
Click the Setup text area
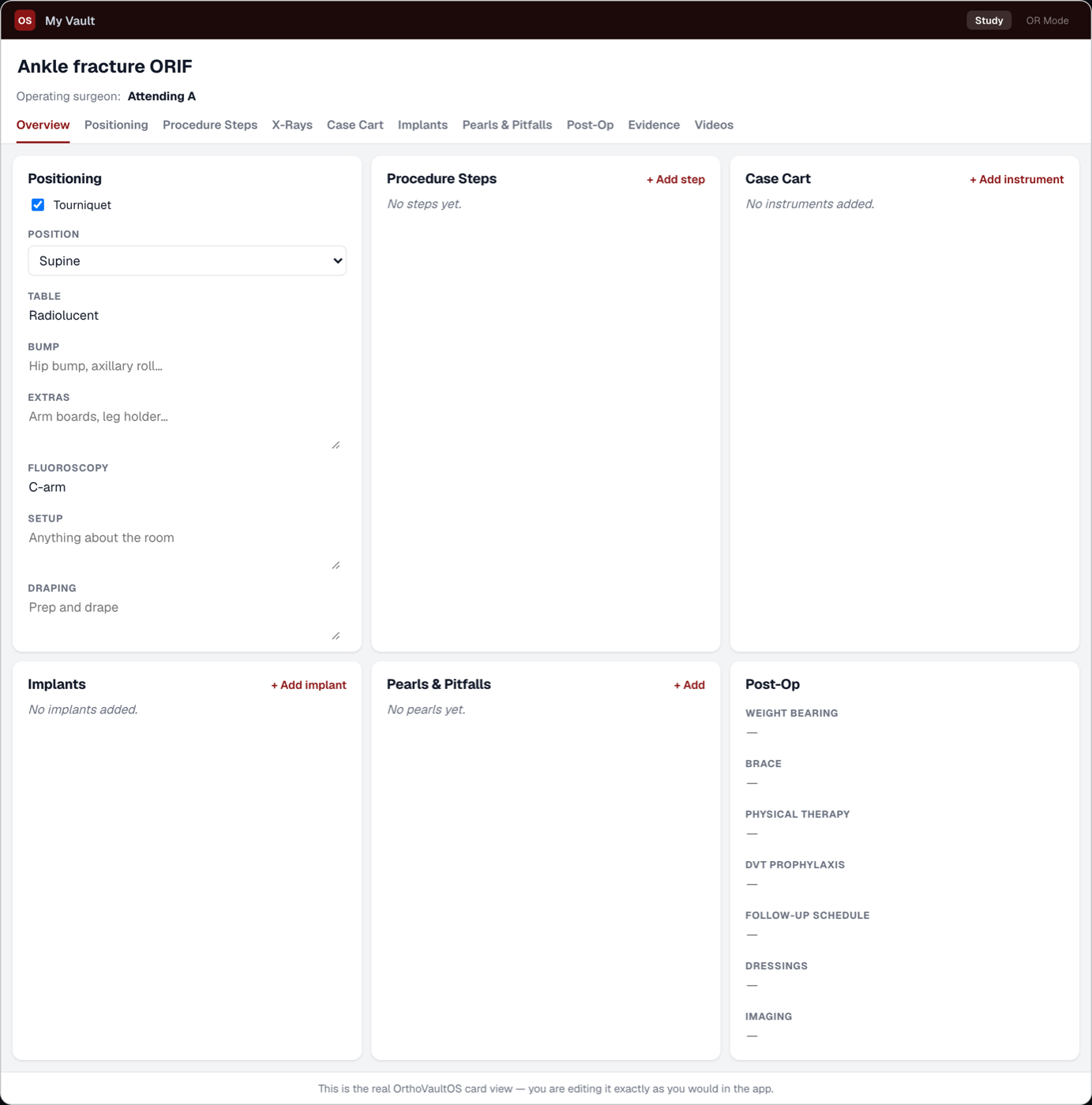click(x=185, y=549)
